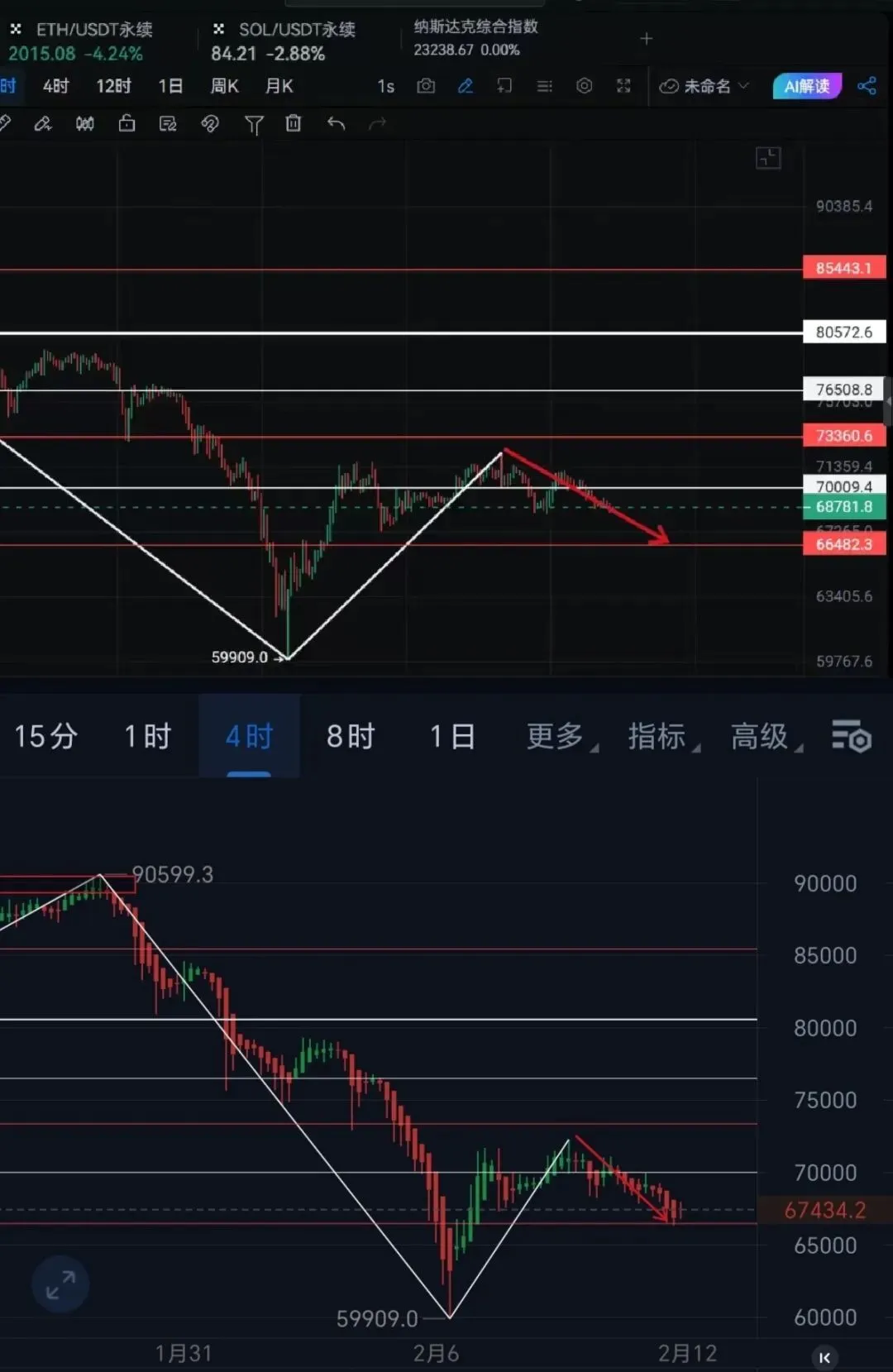
Task: Click the 2月12 date axis label
Action: pos(687,1354)
